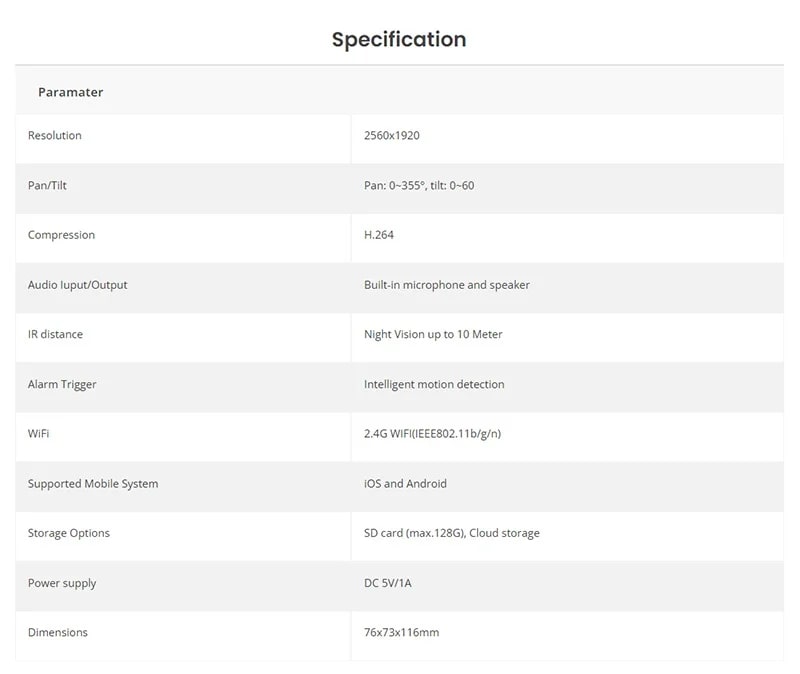Click the IR distance row label
The width and height of the screenshot is (800, 674).
coord(55,334)
